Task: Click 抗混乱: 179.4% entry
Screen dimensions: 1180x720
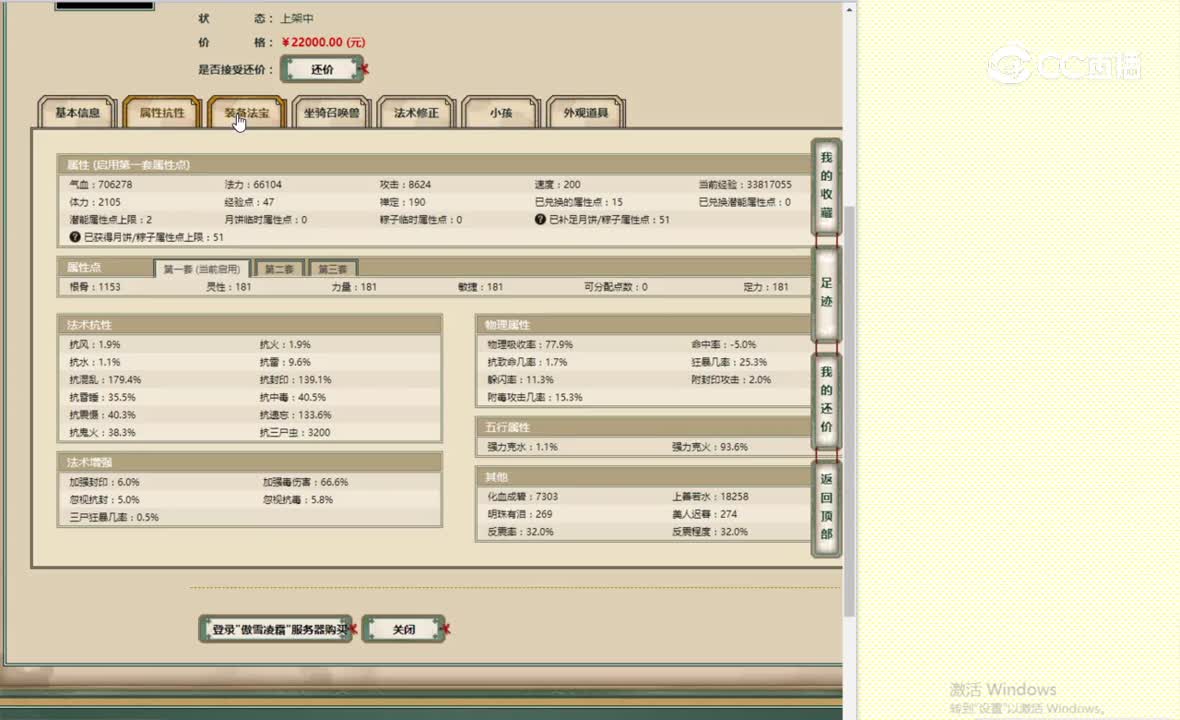Action: tap(105, 380)
